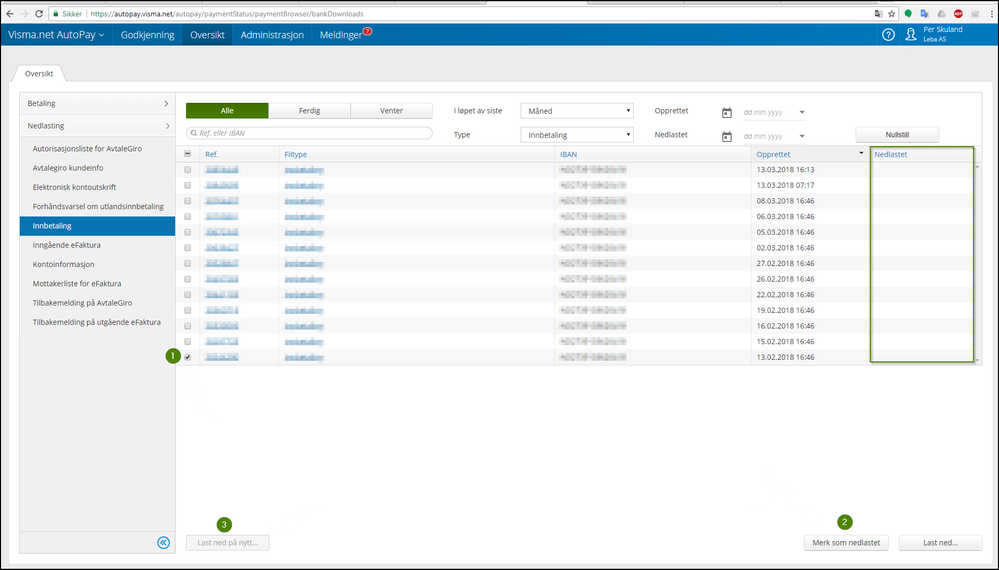Expand the Betaling section in the sidebar
The height and width of the screenshot is (570, 999).
click(97, 103)
